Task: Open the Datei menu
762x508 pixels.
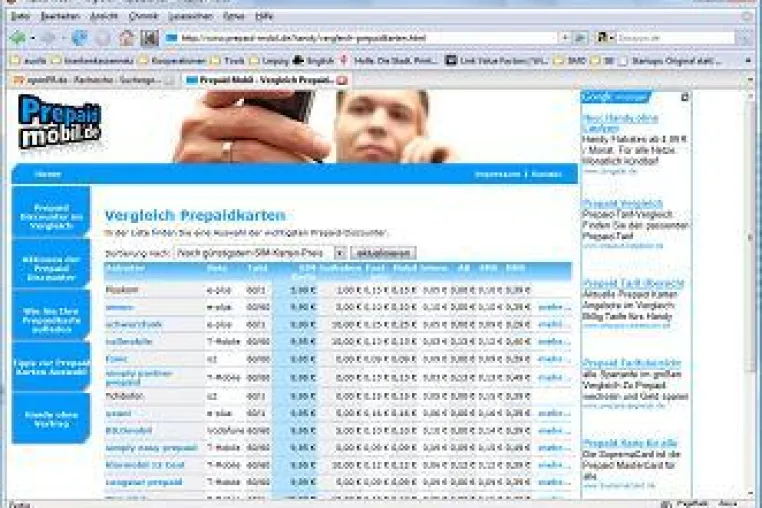Action: pos(20,16)
